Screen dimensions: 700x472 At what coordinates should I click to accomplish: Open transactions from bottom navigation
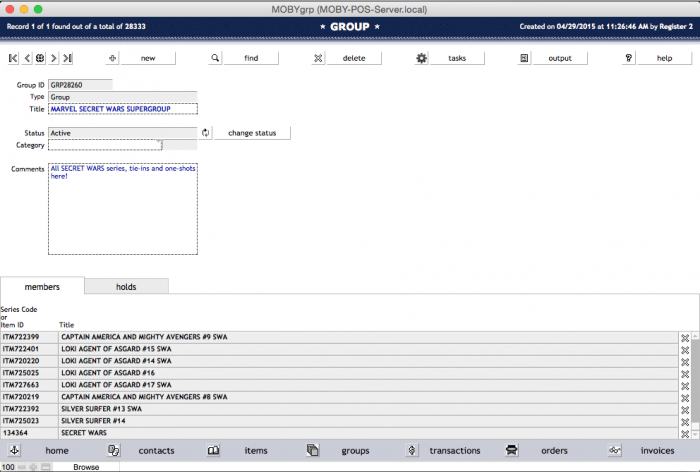click(x=455, y=451)
